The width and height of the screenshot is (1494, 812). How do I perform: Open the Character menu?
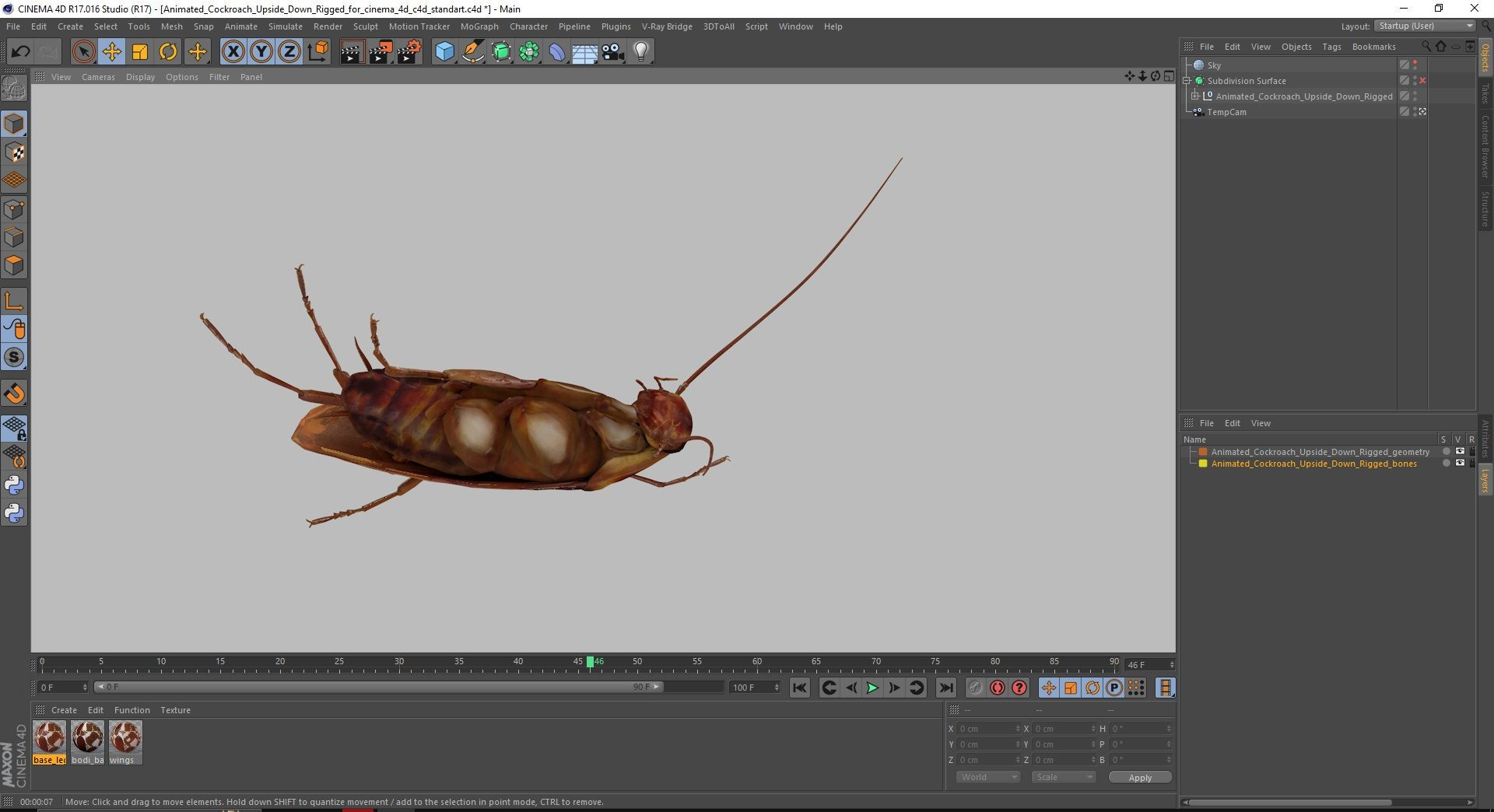(528, 26)
